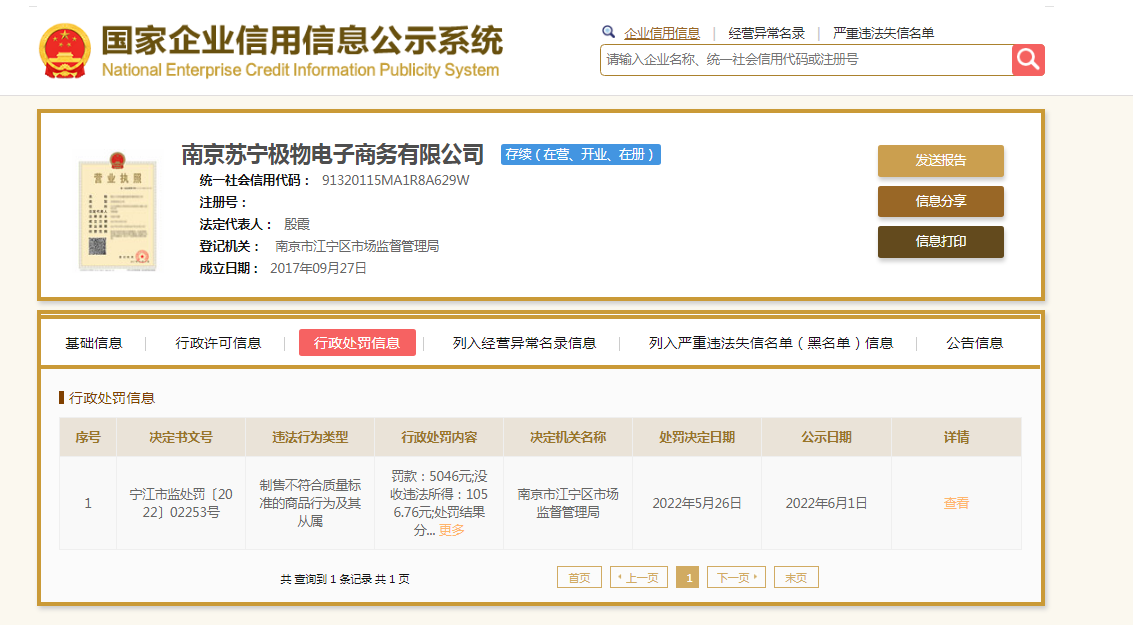Select page 1 in pagination

688,578
